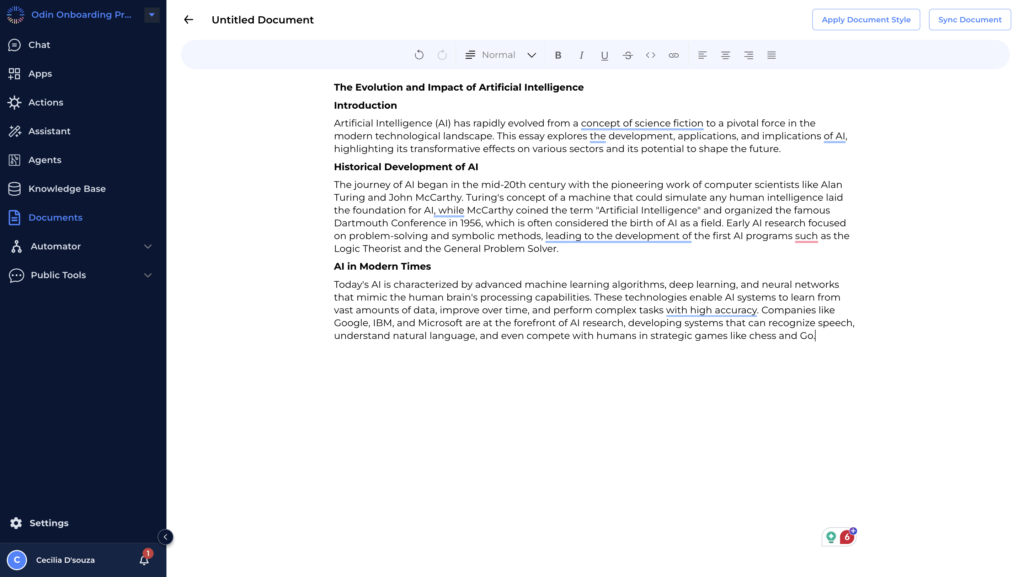Center-align the paragraph
The width and height of the screenshot is (1024, 577).
click(725, 55)
